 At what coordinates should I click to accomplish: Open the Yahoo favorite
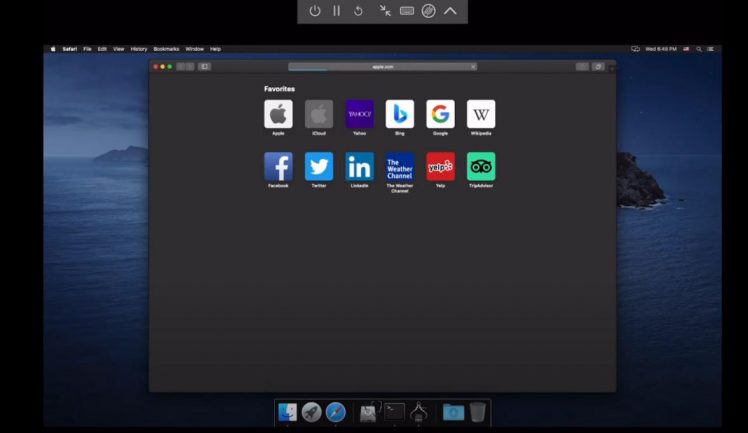pyautogui.click(x=359, y=114)
